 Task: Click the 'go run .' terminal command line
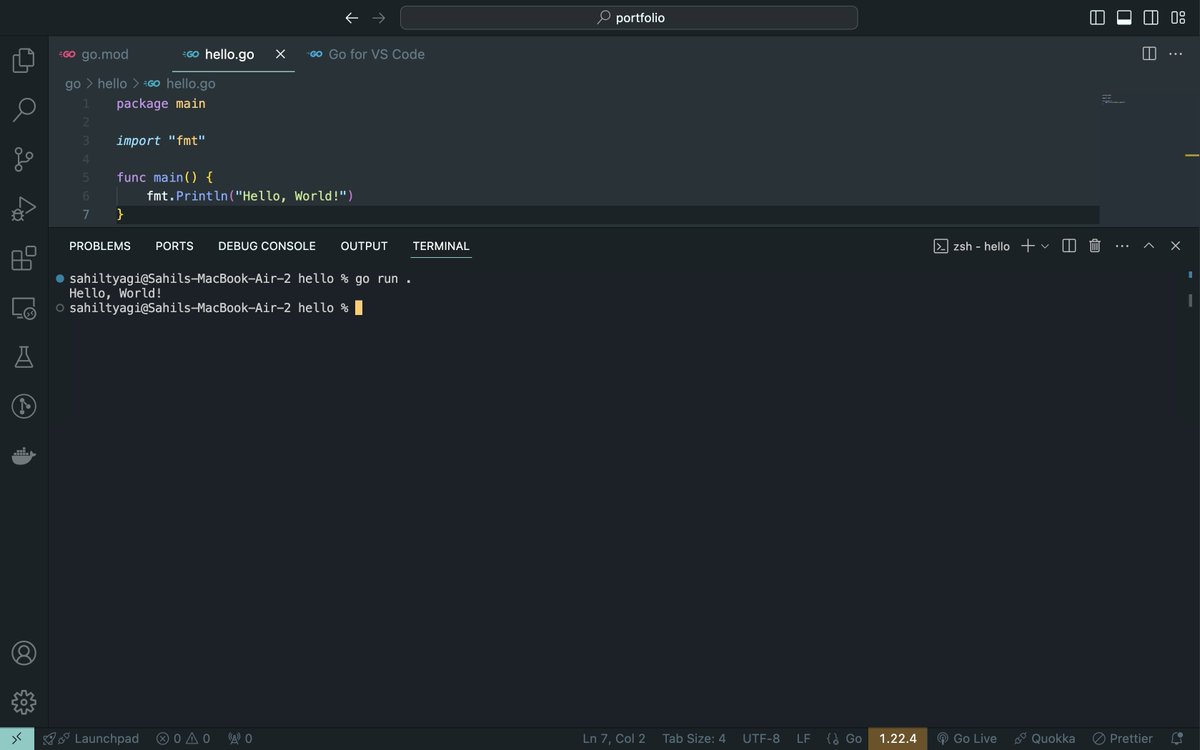point(240,279)
